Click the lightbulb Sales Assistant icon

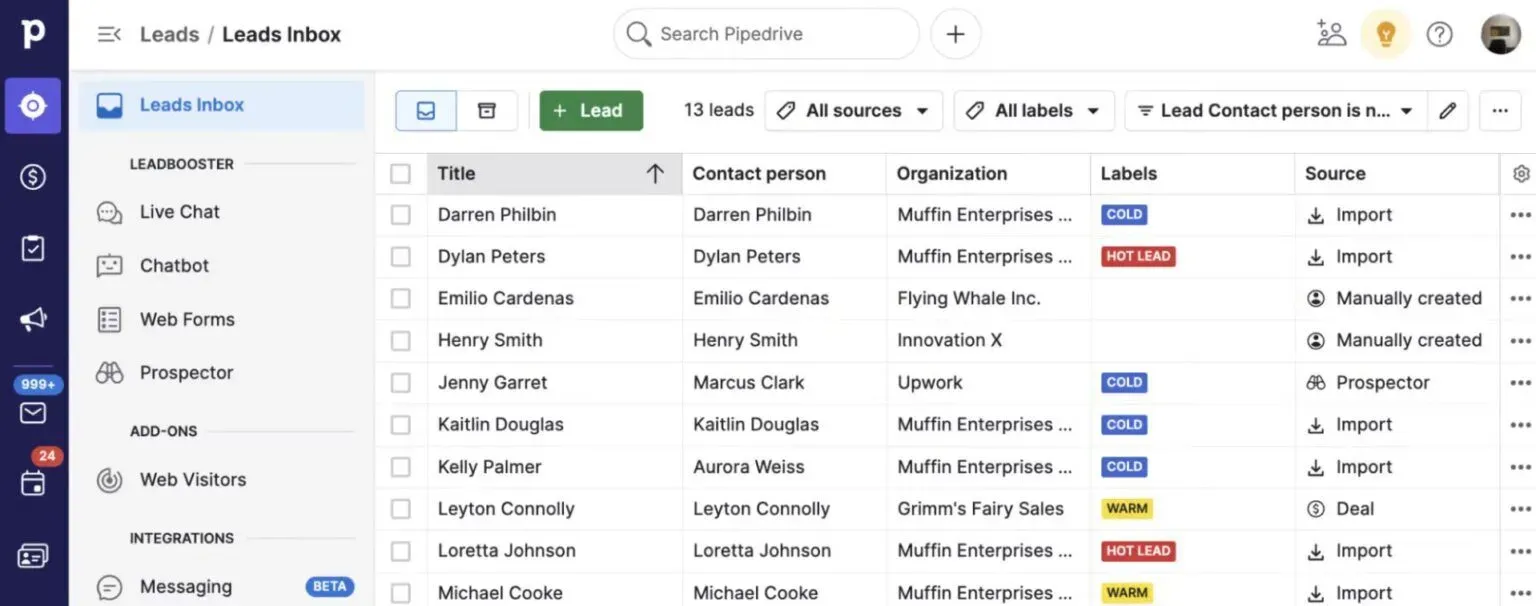1385,34
